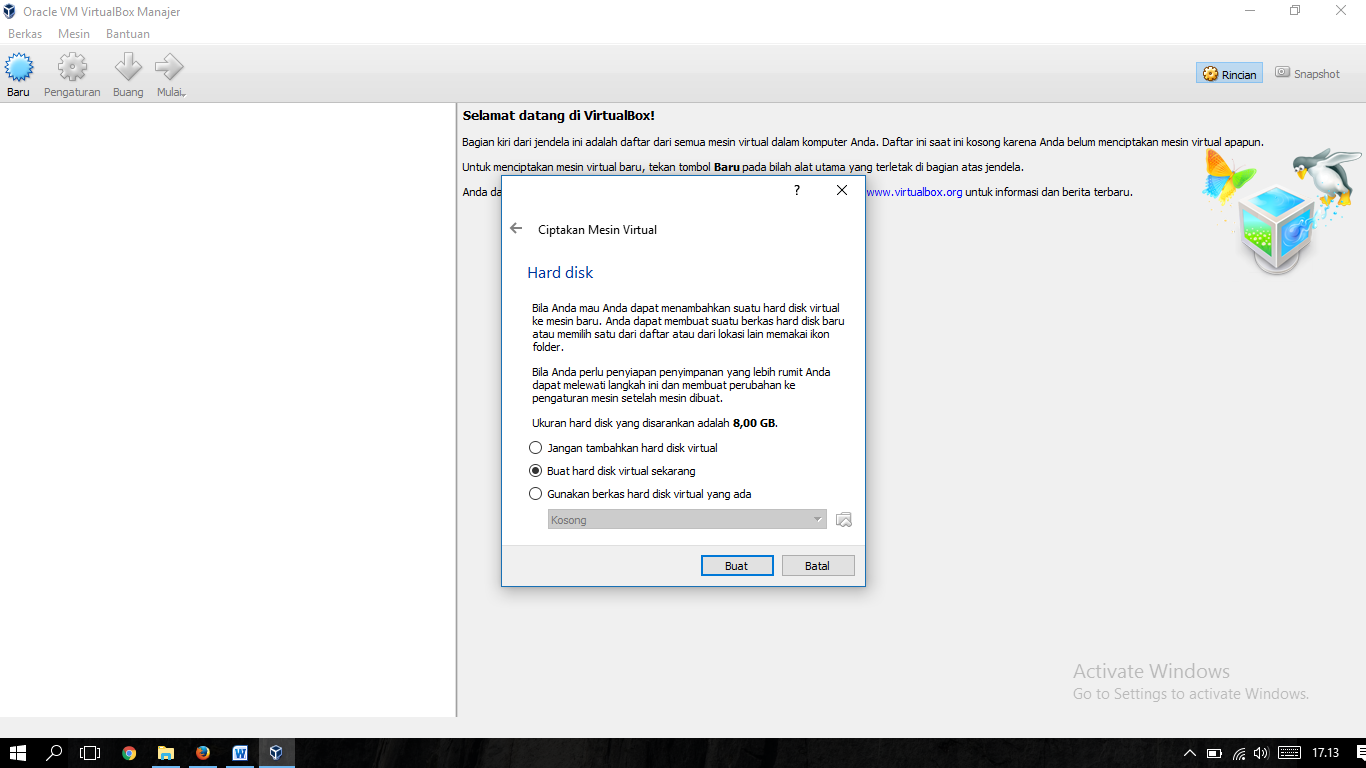The height and width of the screenshot is (768, 1366).
Task: Open VirtualBox from the Windows taskbar
Action: 277,753
